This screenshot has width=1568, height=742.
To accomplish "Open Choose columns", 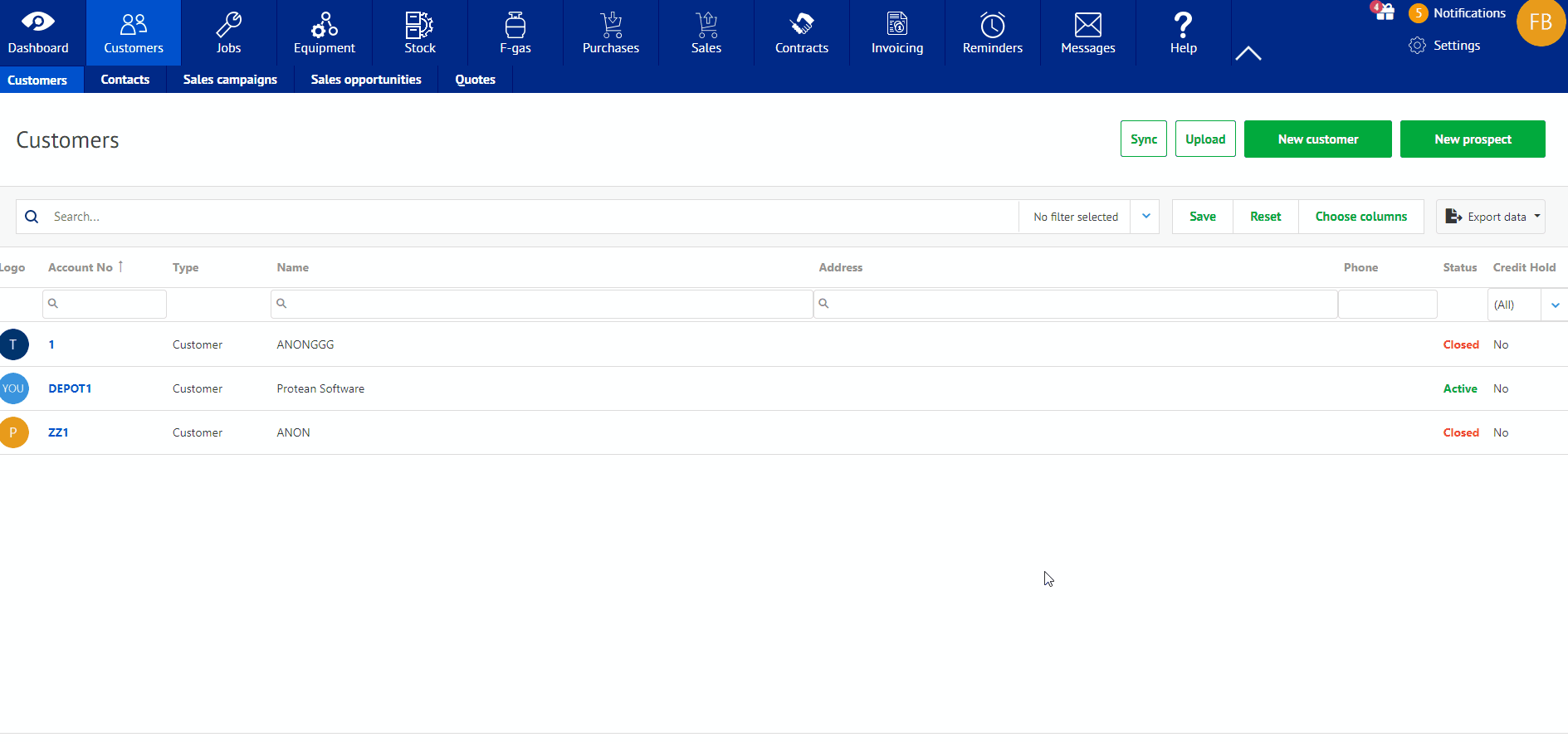I will click(1361, 217).
